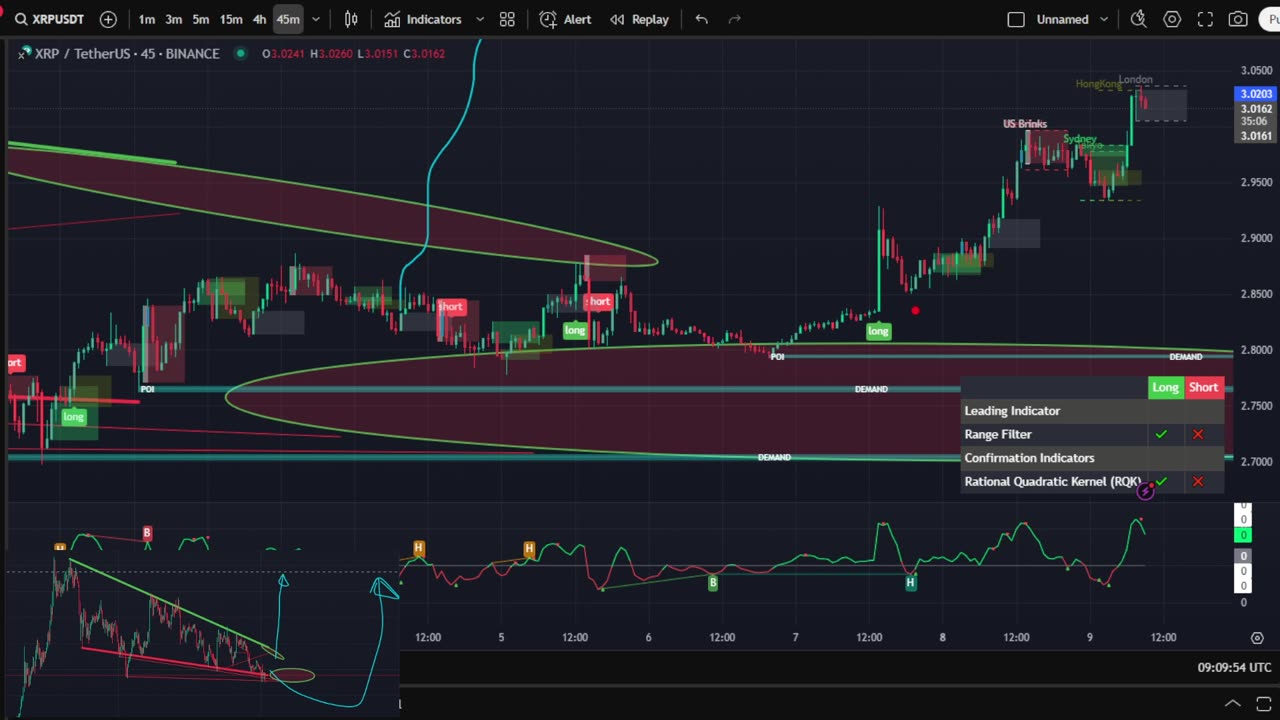Image resolution: width=1280 pixels, height=720 pixels.
Task: Click the Confirmation Indicators table row
Action: pyautogui.click(x=1092, y=458)
